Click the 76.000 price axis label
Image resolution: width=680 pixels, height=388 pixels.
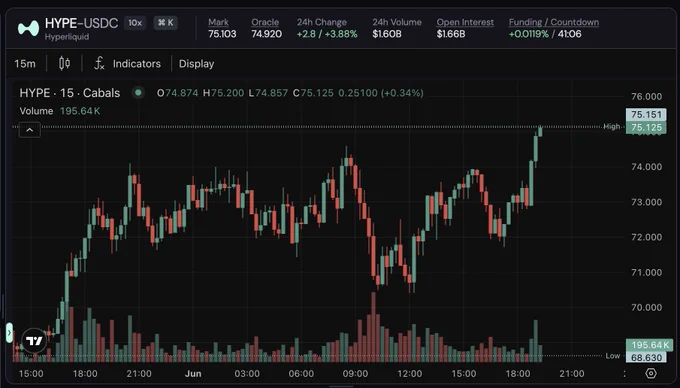pos(647,97)
